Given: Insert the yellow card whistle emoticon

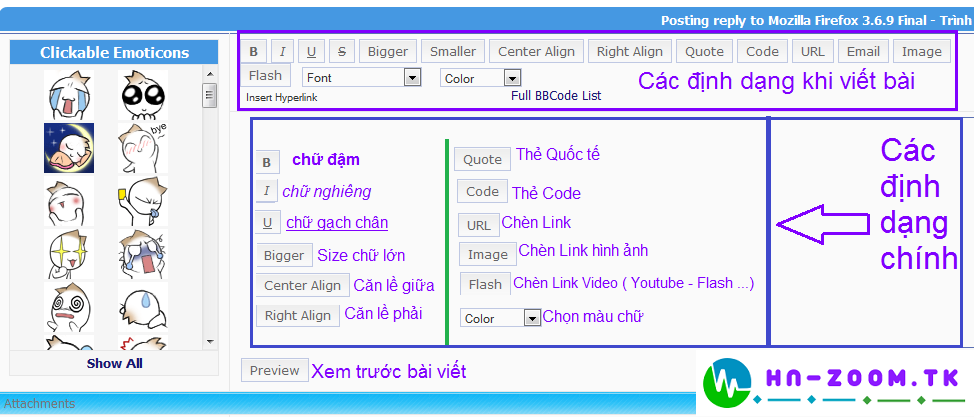Looking at the screenshot, I should [143, 201].
